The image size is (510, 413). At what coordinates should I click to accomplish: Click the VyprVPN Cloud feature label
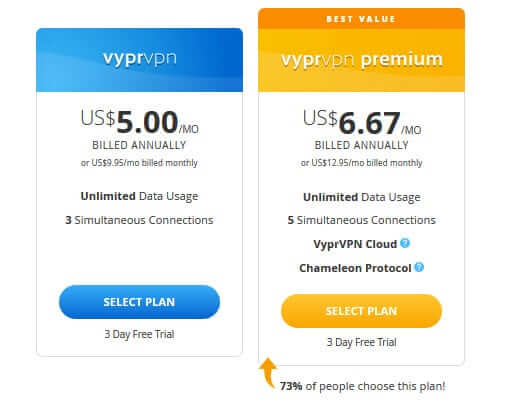[x=355, y=244]
